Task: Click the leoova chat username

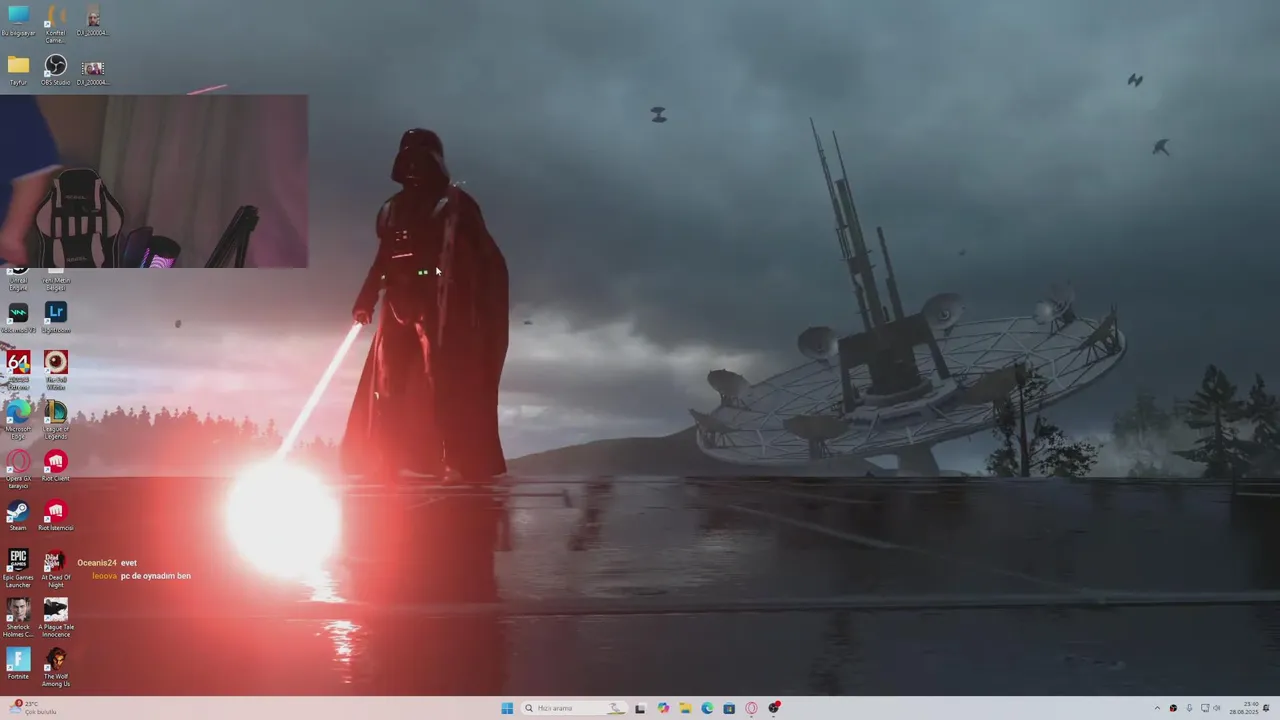Action: click(x=105, y=576)
